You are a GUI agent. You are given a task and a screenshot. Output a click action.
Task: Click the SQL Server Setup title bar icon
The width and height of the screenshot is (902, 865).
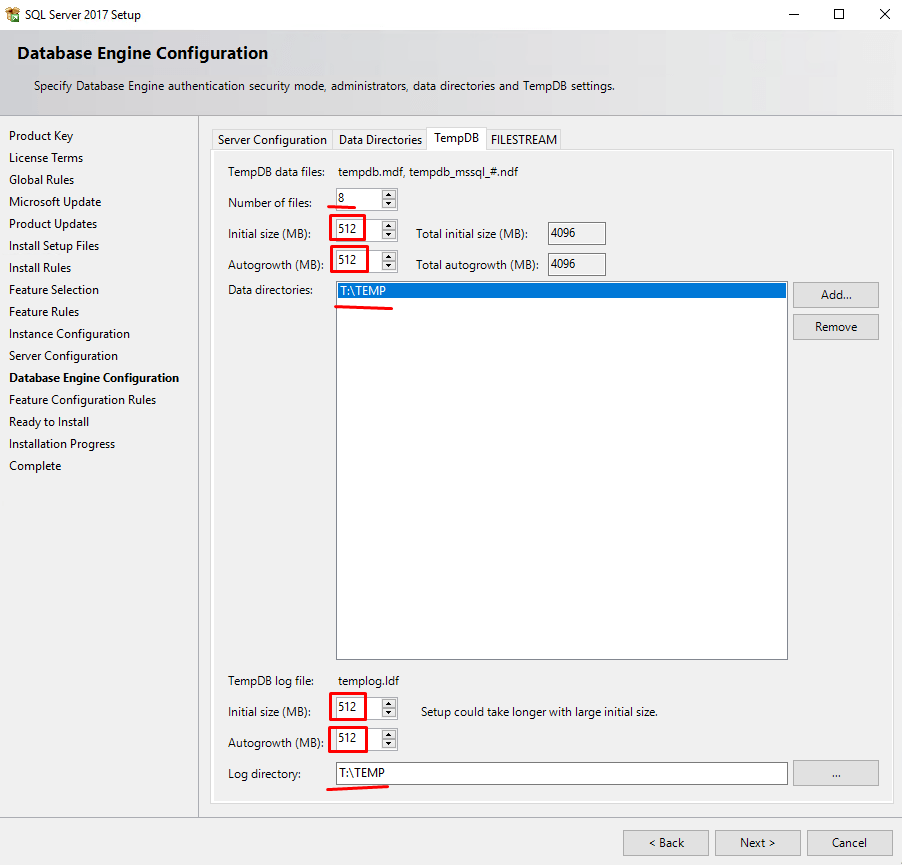point(13,15)
